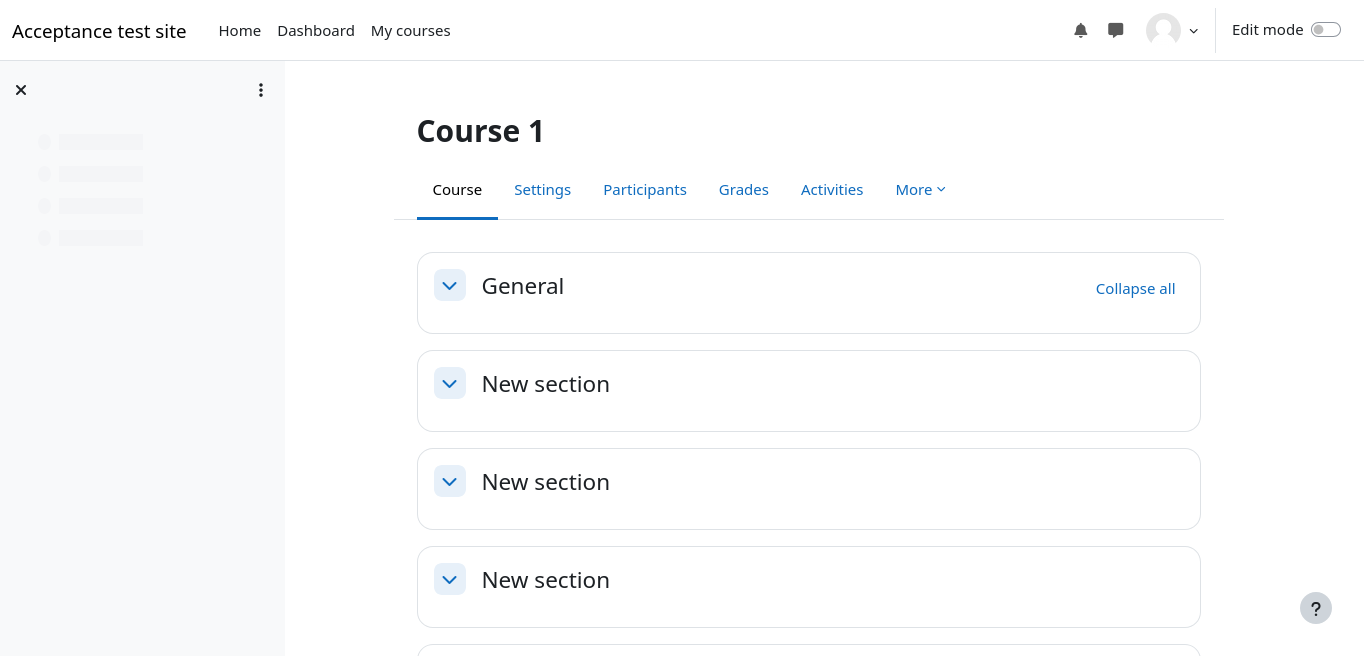This screenshot has width=1364, height=656.
Task: Enable the Edit mode switch
Action: (x=1325, y=30)
